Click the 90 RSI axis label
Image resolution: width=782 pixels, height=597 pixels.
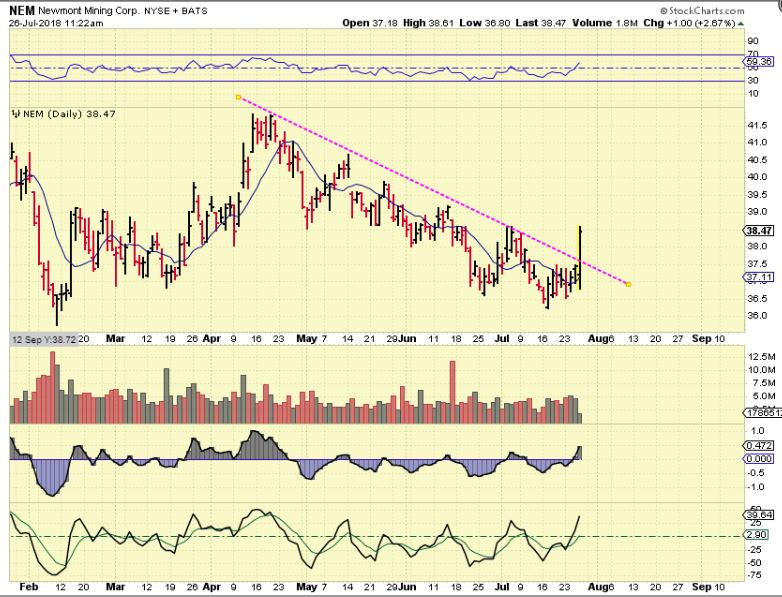pos(753,41)
